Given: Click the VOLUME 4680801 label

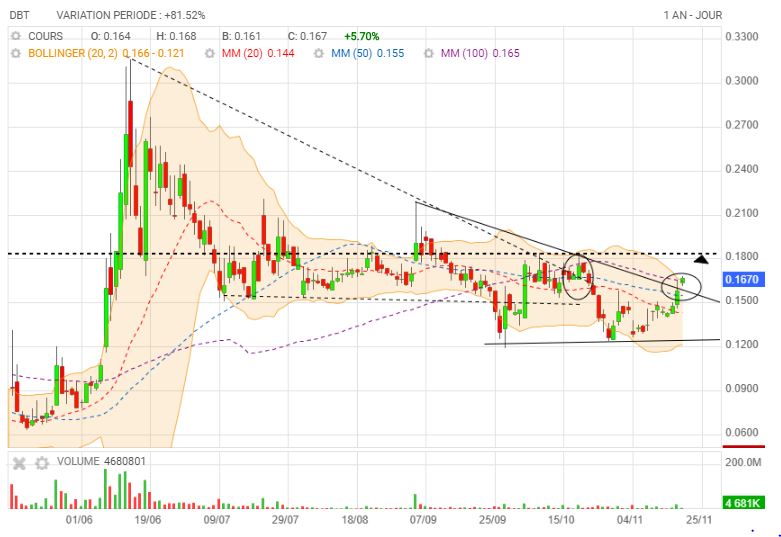Looking at the screenshot, I should coord(101,461).
